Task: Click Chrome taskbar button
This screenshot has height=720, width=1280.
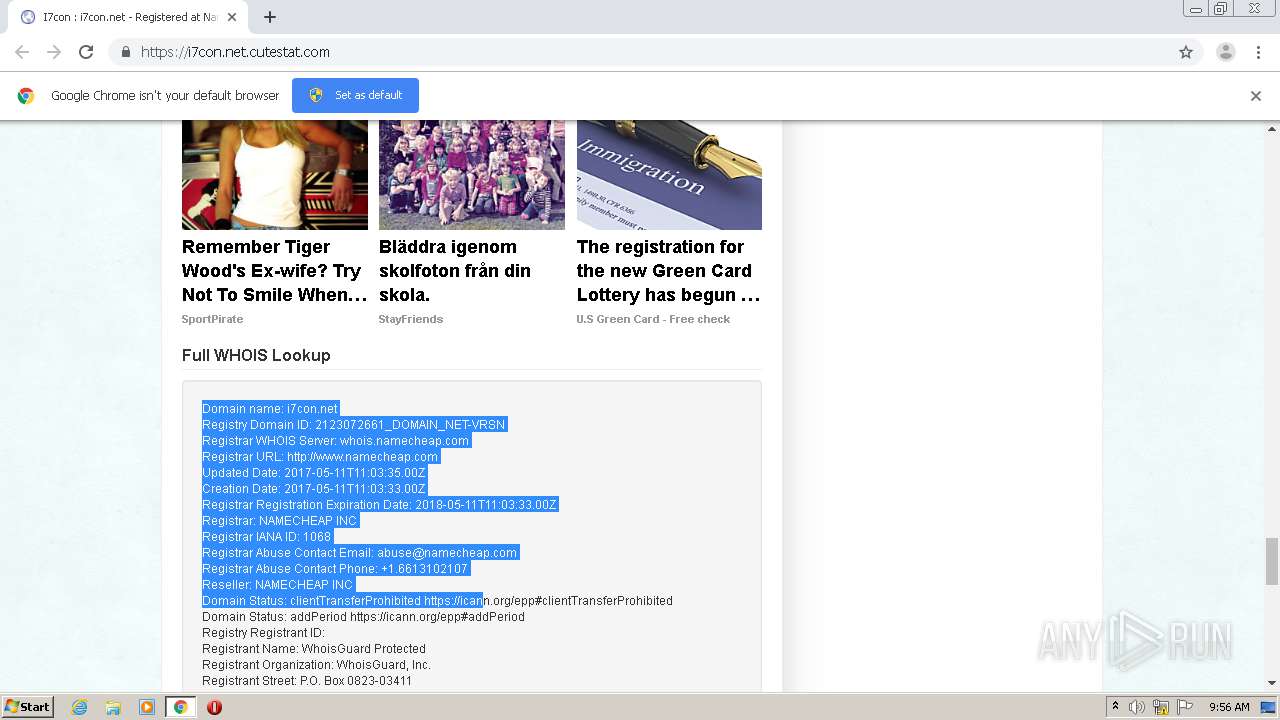Action: [x=180, y=707]
